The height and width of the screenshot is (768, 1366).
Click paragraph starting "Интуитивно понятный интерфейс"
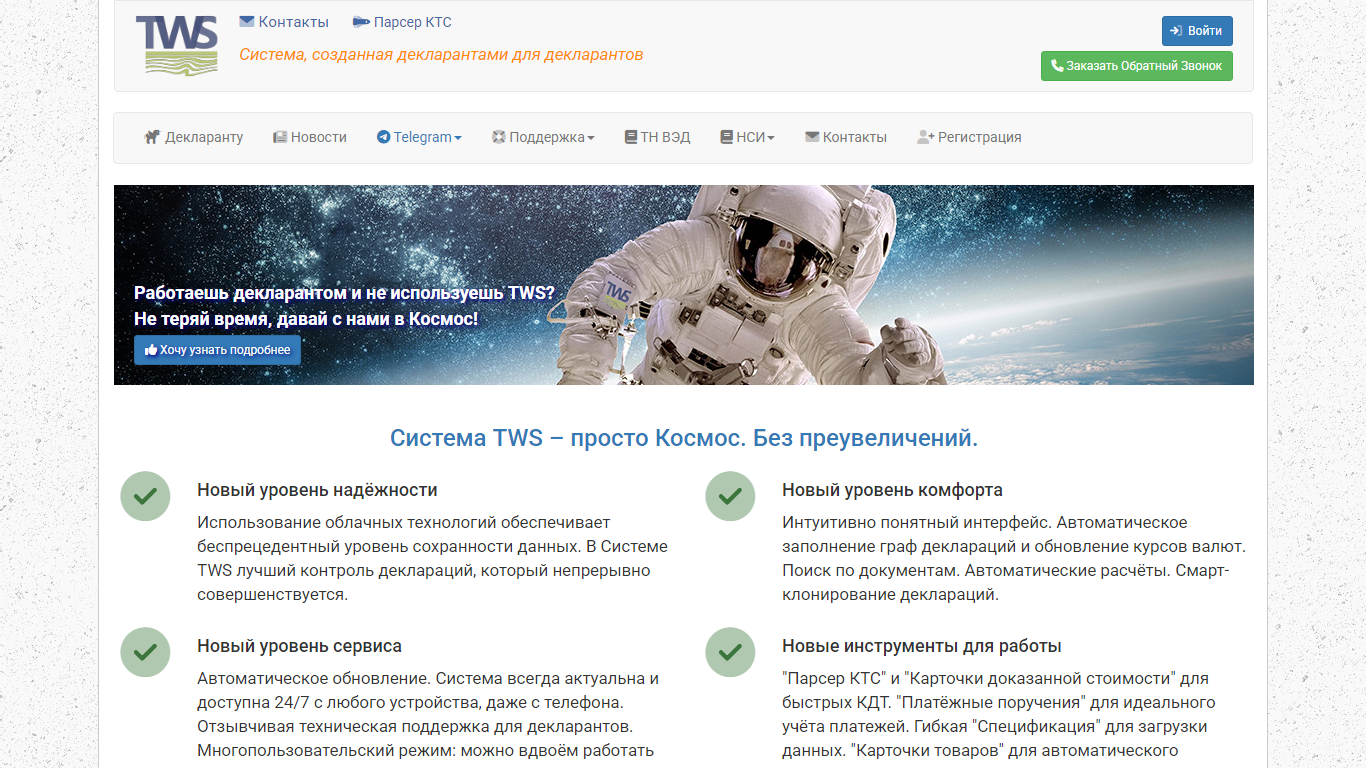[x=1014, y=558]
